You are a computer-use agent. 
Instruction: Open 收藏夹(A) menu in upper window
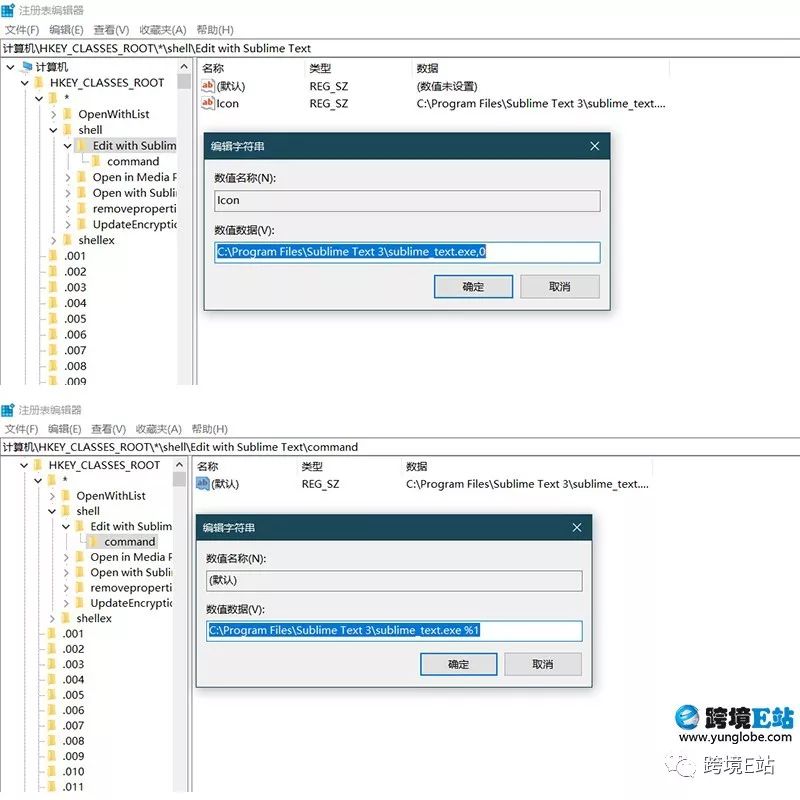click(163, 30)
